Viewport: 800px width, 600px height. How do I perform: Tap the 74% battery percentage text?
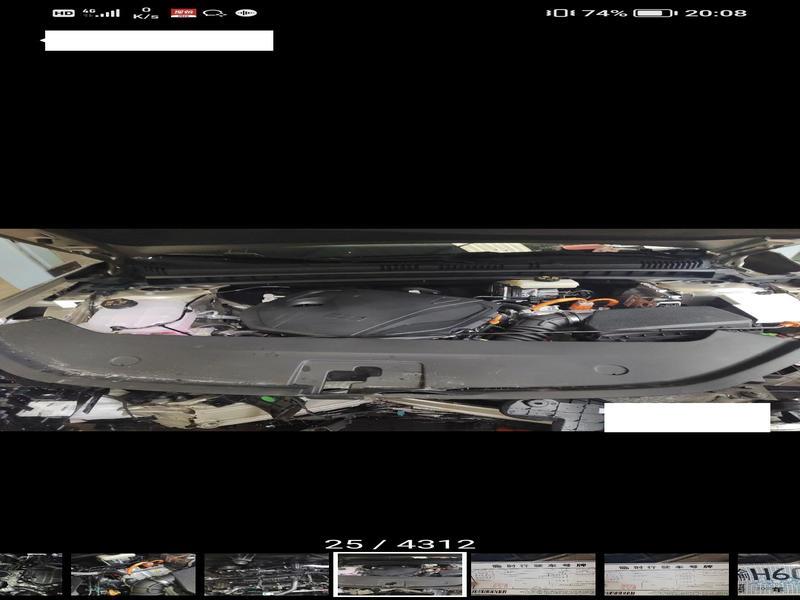604,13
